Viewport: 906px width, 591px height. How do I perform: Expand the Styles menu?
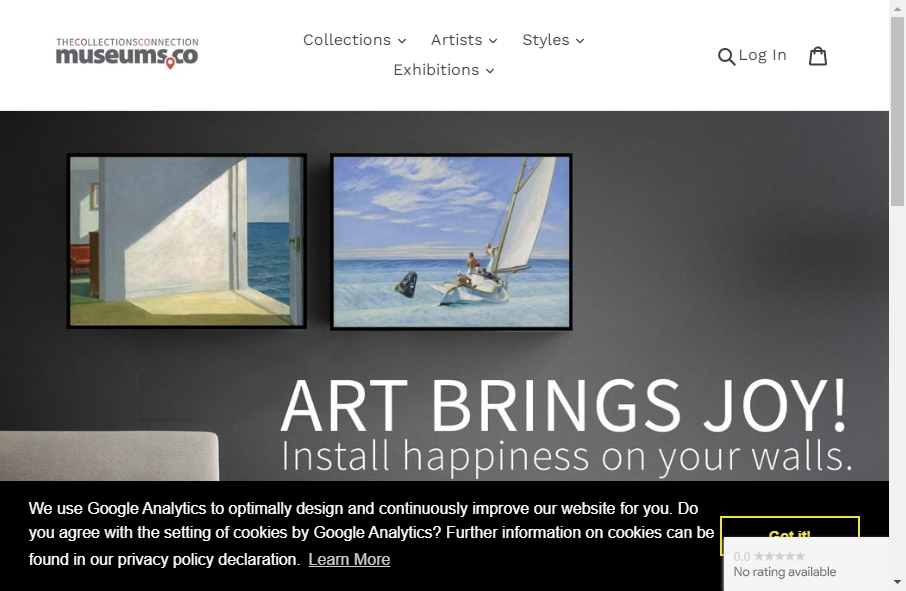[553, 40]
